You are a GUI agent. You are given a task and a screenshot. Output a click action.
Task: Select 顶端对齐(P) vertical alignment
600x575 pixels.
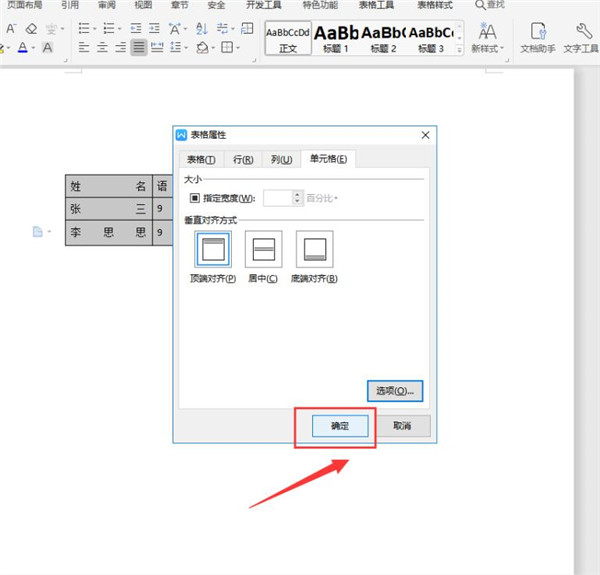[x=213, y=249]
